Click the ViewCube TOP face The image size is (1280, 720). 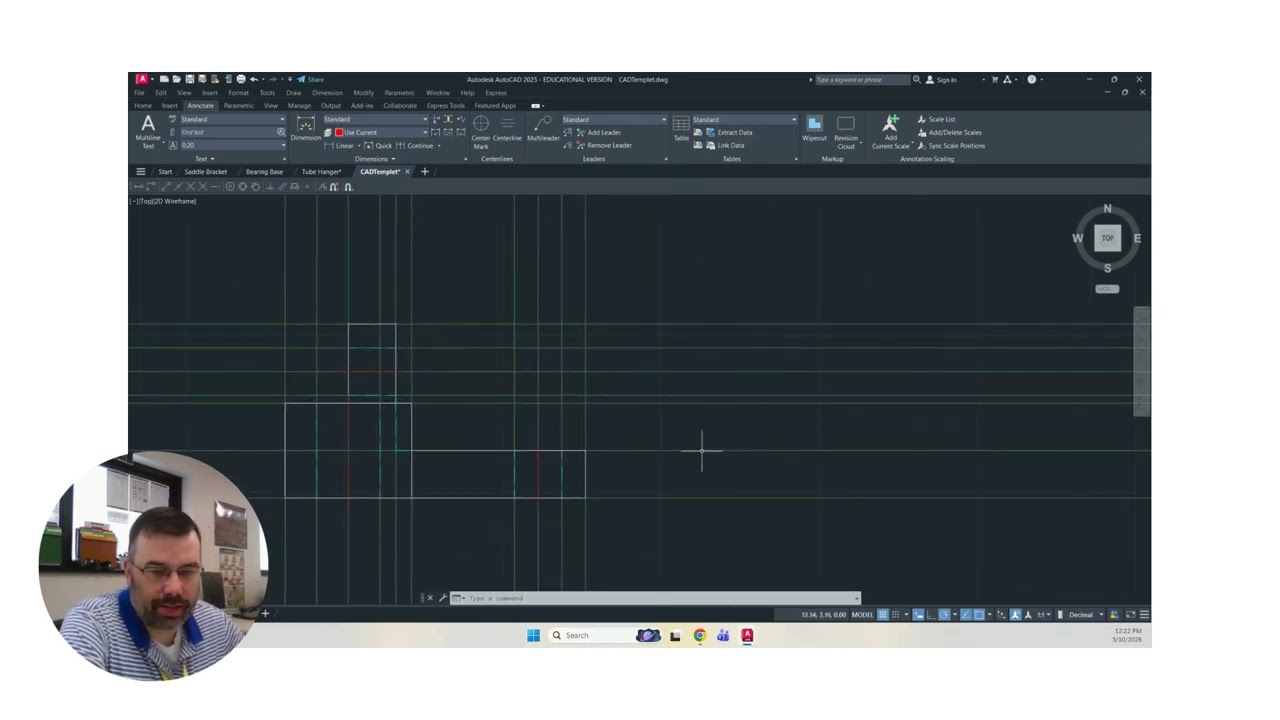1107,238
